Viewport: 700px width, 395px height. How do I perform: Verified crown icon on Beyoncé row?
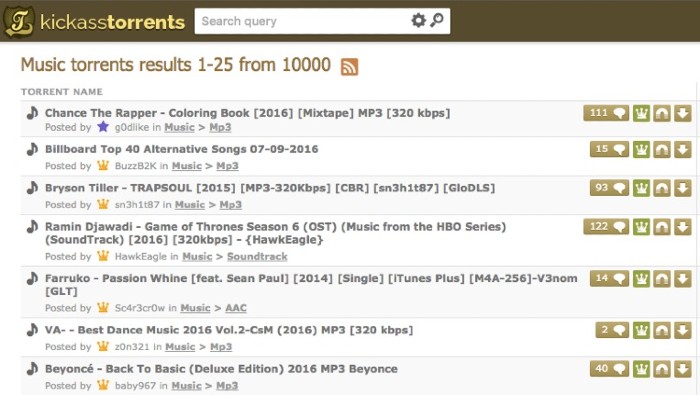(641, 369)
